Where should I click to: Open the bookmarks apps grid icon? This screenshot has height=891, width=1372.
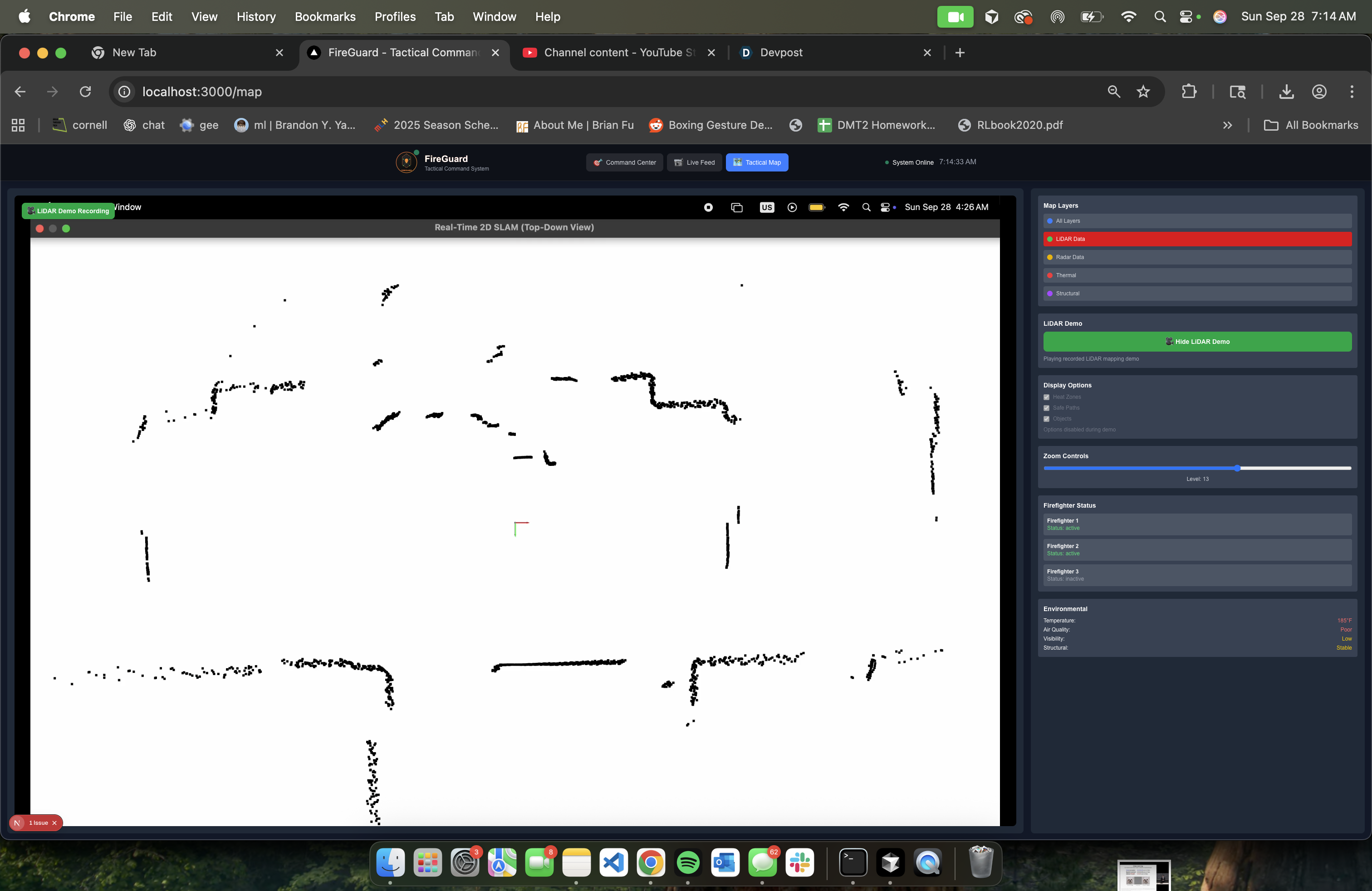pyautogui.click(x=19, y=125)
